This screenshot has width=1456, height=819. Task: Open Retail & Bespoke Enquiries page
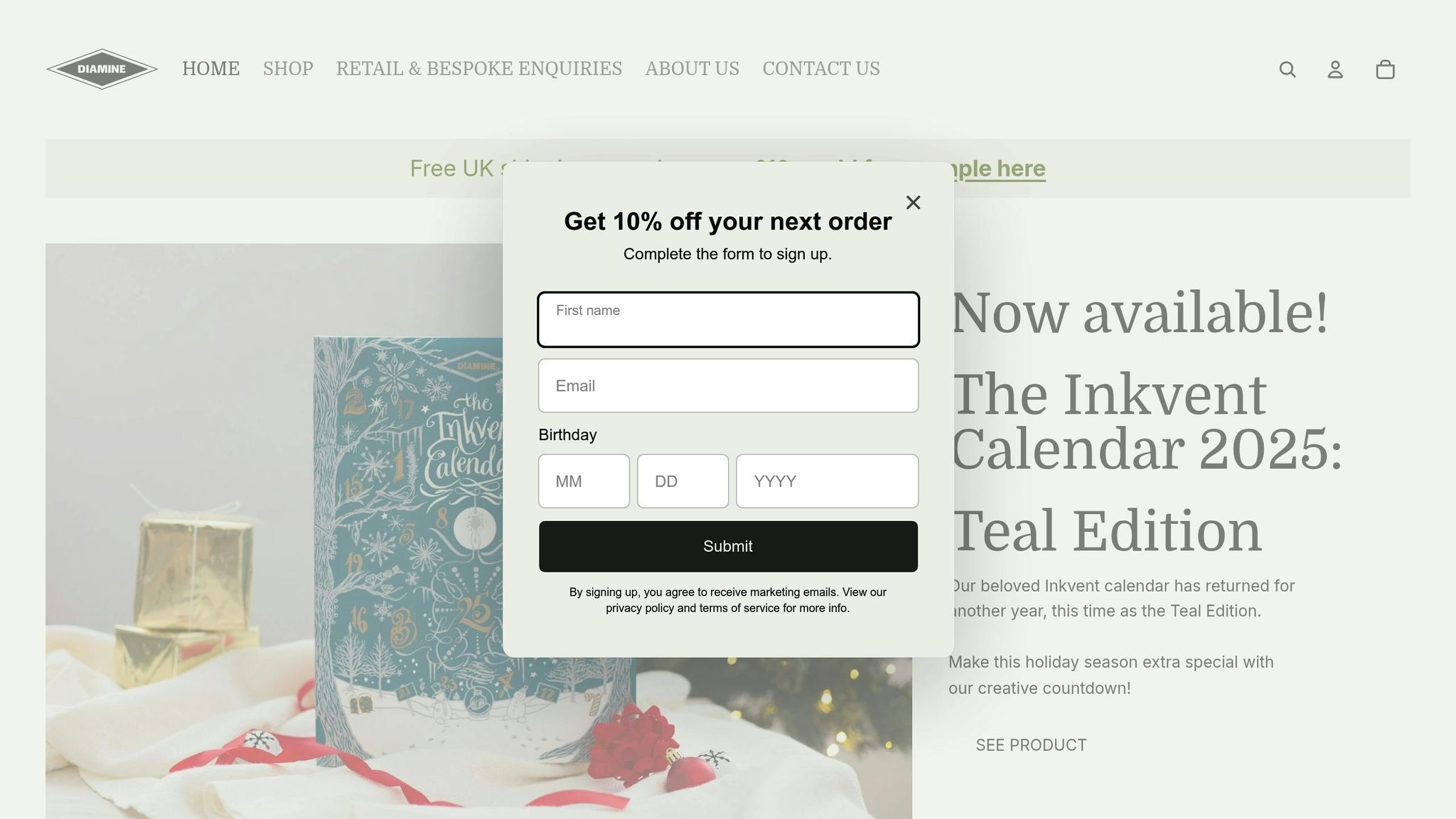tap(479, 69)
